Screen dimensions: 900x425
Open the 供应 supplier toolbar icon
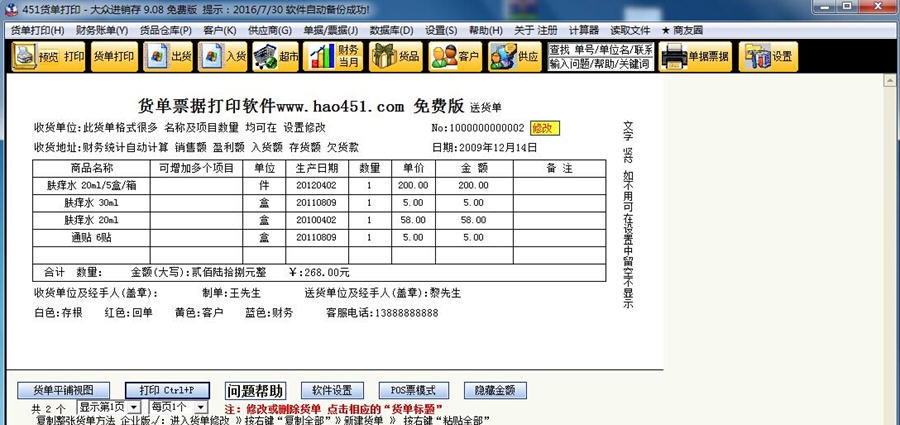click(515, 56)
